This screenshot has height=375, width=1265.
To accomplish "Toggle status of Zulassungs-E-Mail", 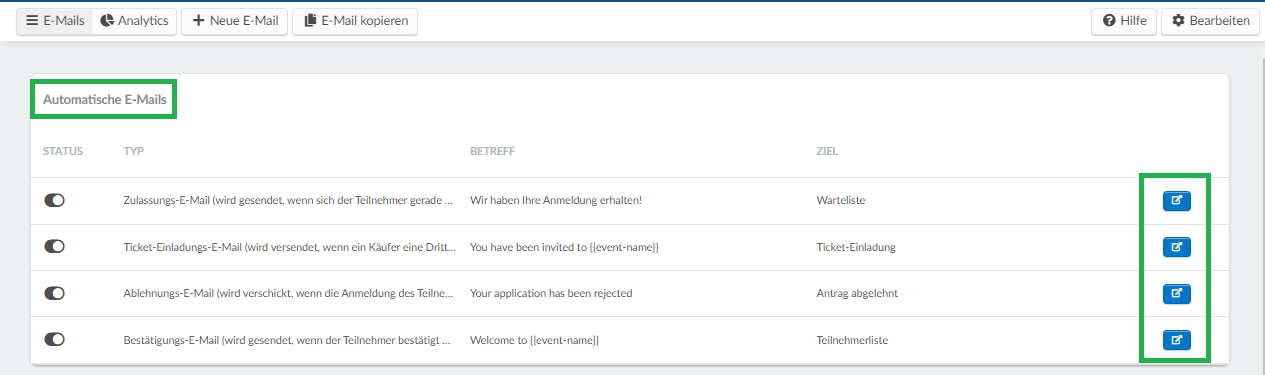I will (x=54, y=200).
